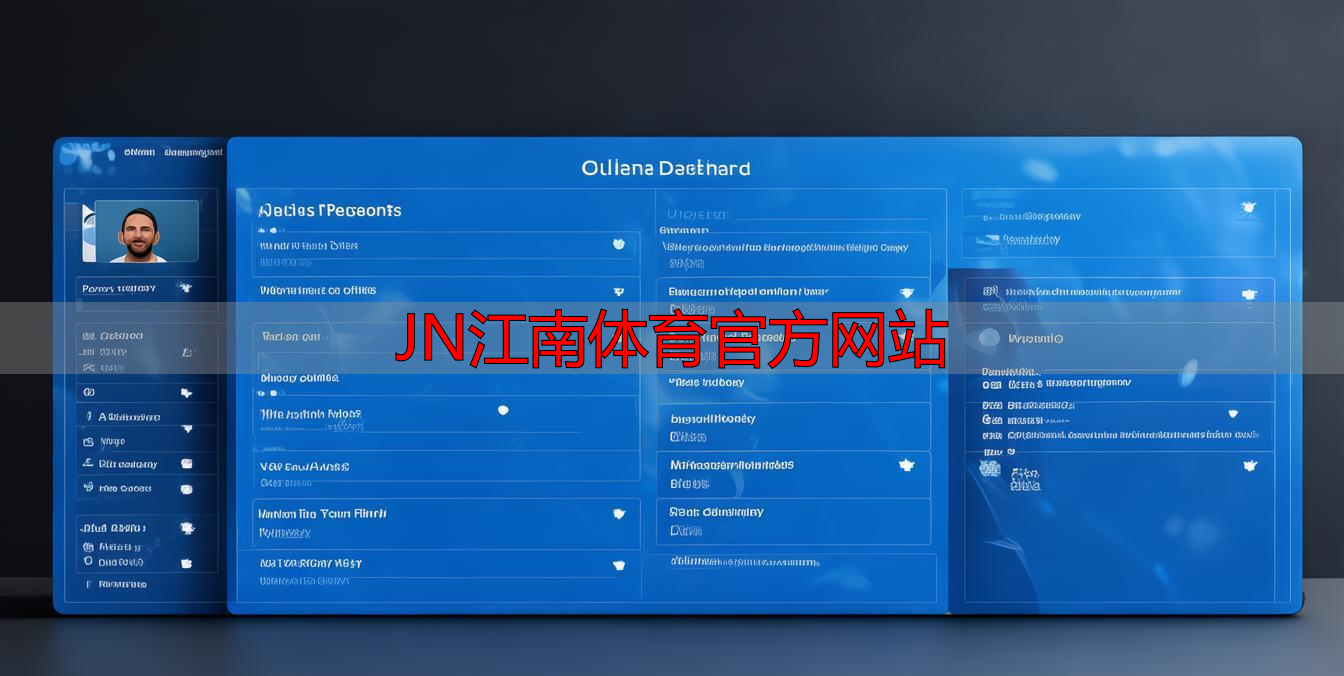Select the notification star in the top-right panel

1247,209
